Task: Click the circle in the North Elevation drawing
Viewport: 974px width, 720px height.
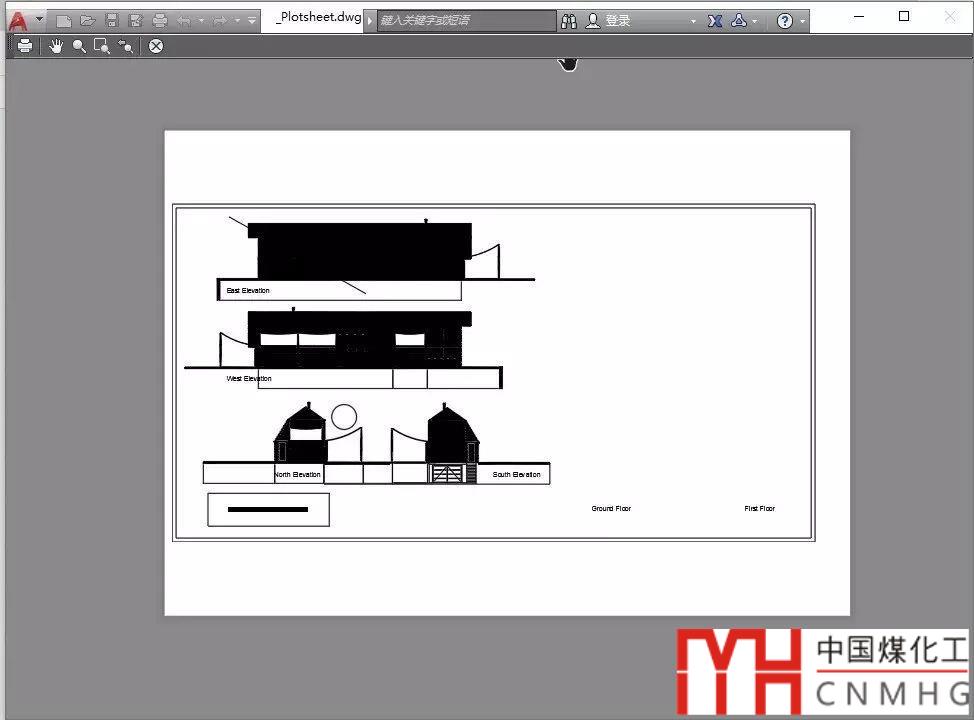Action: (x=344, y=417)
